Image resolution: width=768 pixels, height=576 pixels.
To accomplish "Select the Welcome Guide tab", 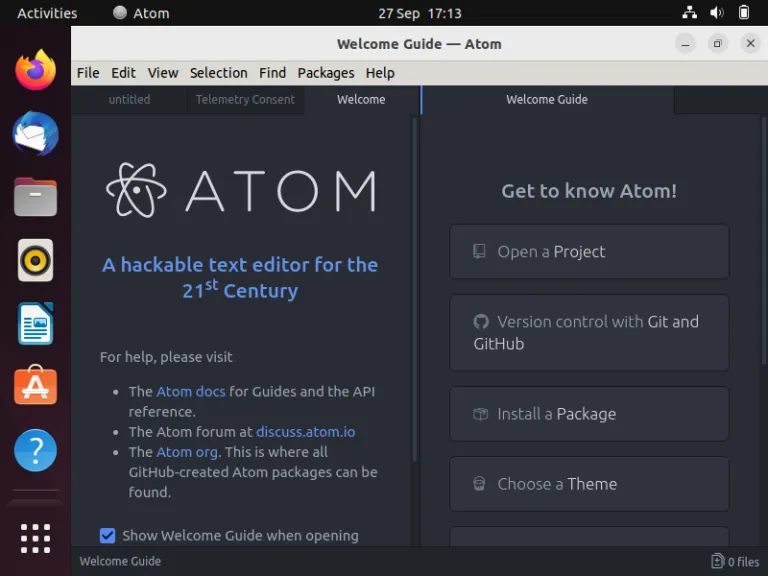I will 547,99.
